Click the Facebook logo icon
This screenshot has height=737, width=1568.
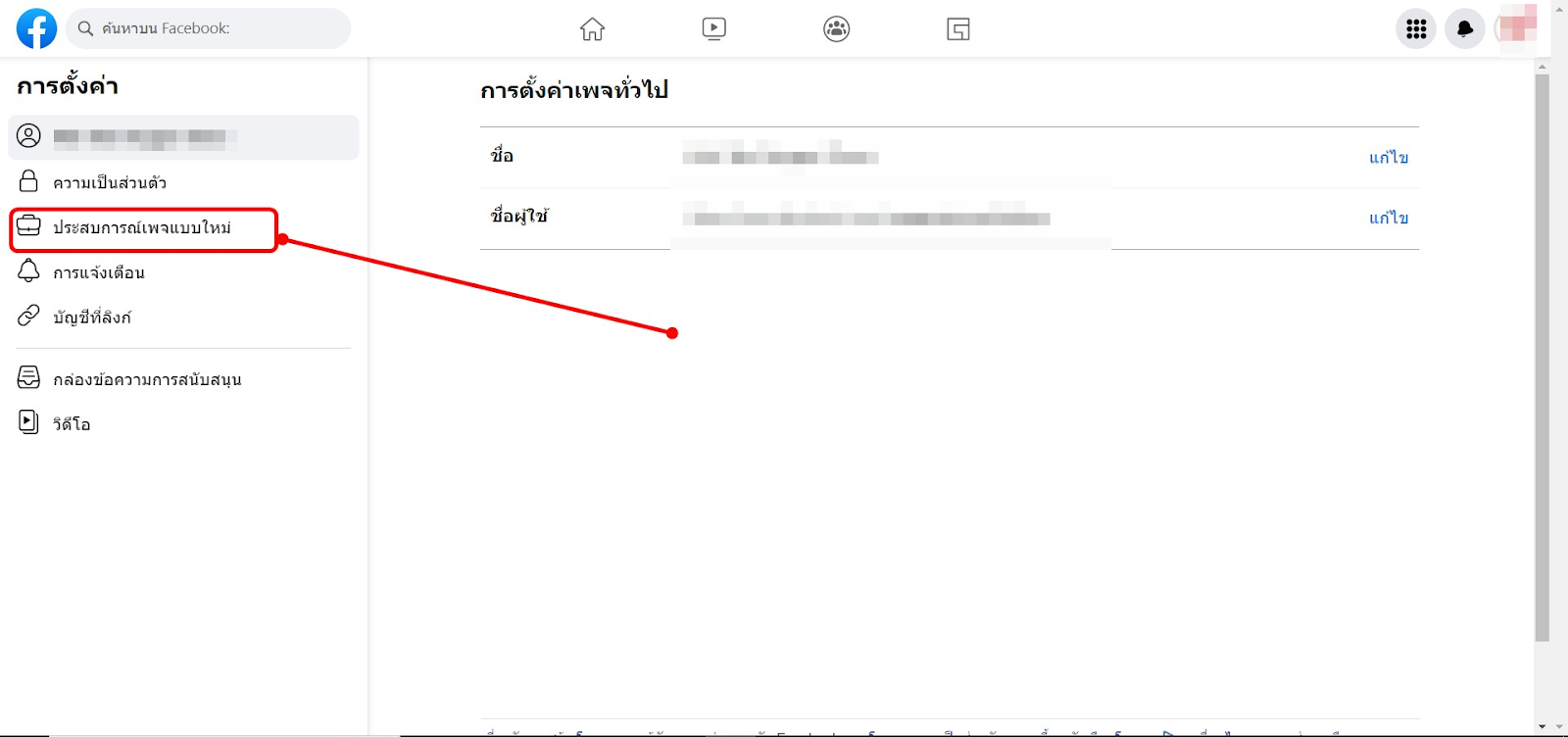point(36,28)
